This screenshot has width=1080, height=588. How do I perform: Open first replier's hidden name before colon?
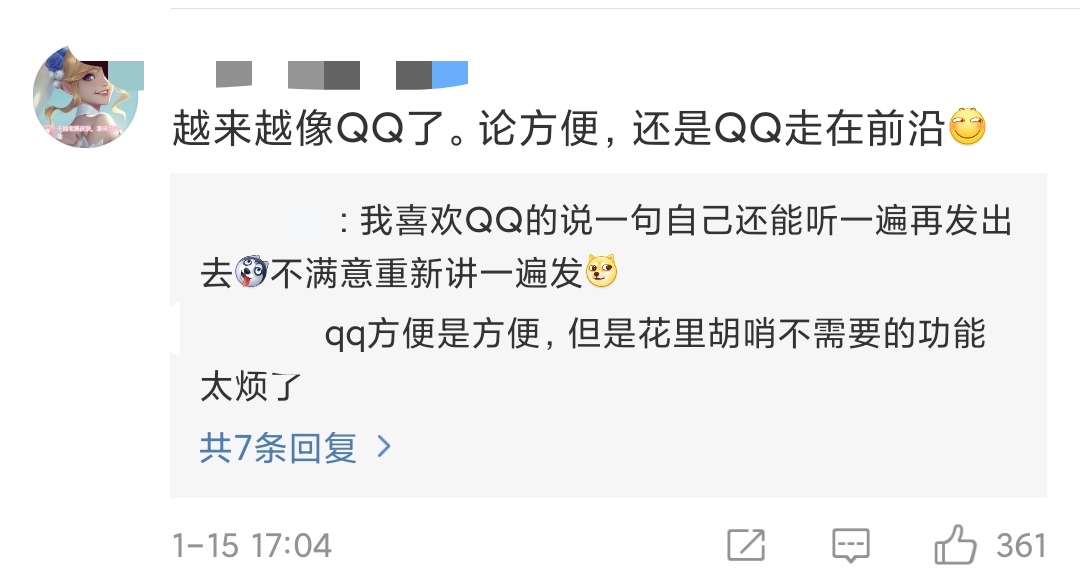[x=267, y=222]
